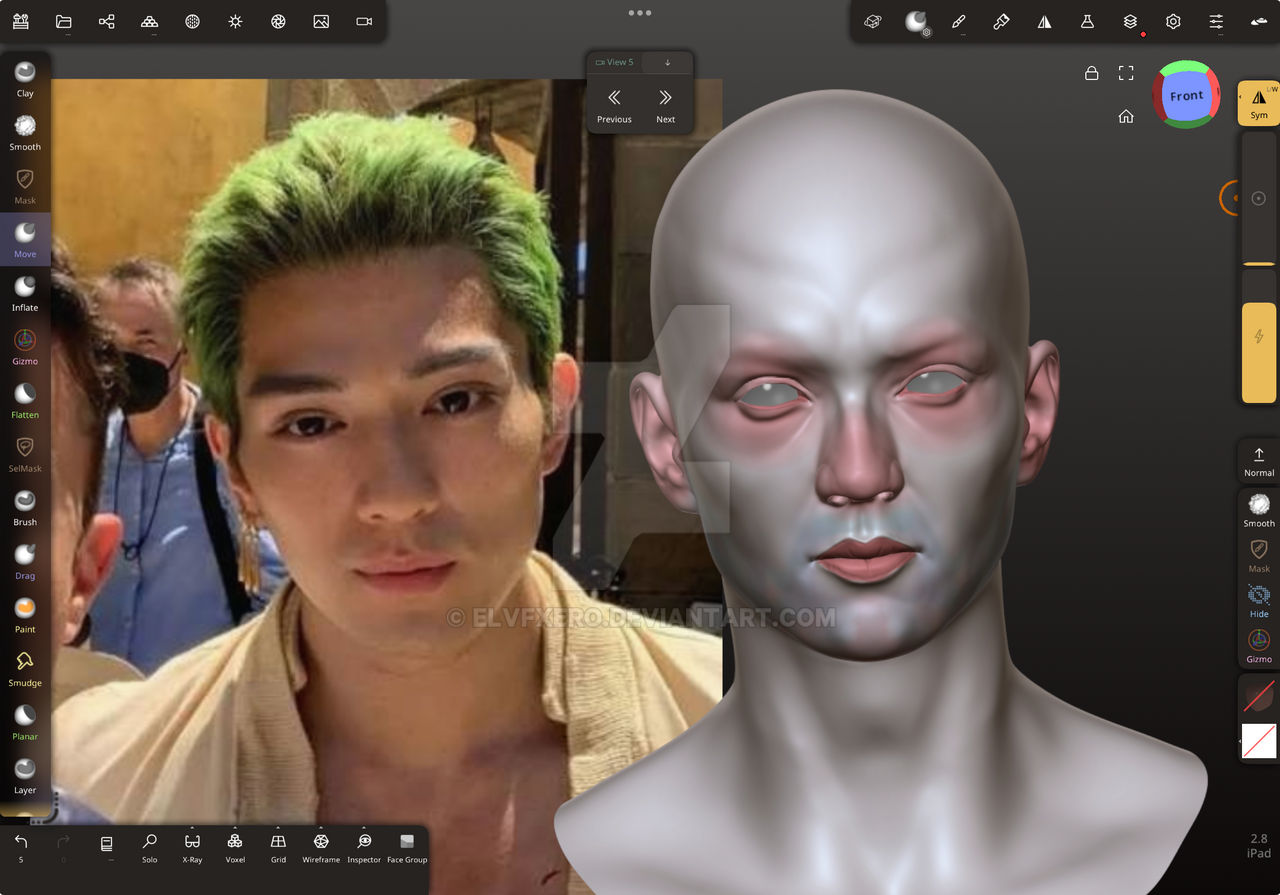Open the Stroke settings menu

(1001, 21)
